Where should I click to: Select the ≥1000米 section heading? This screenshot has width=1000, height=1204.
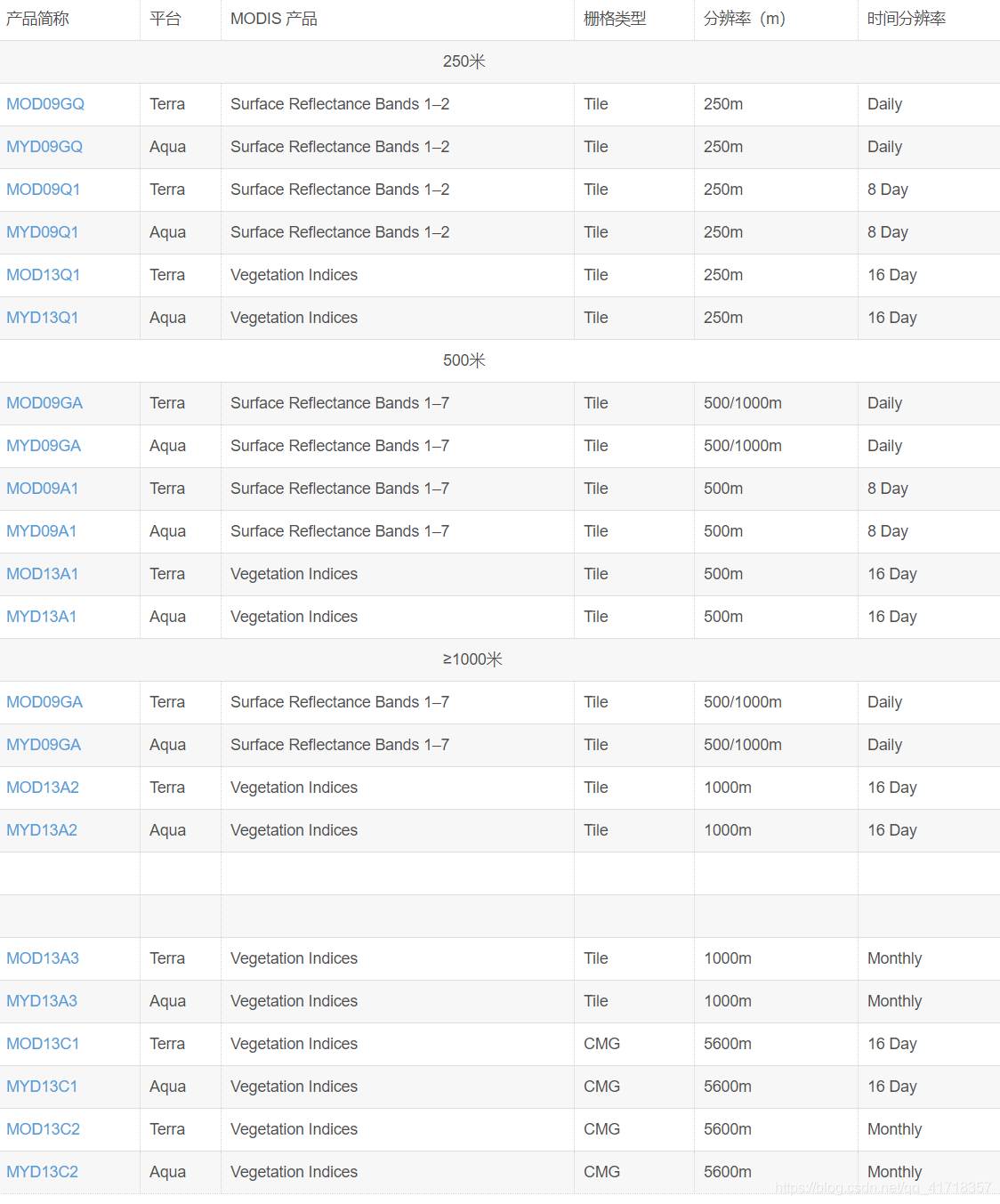click(x=472, y=659)
